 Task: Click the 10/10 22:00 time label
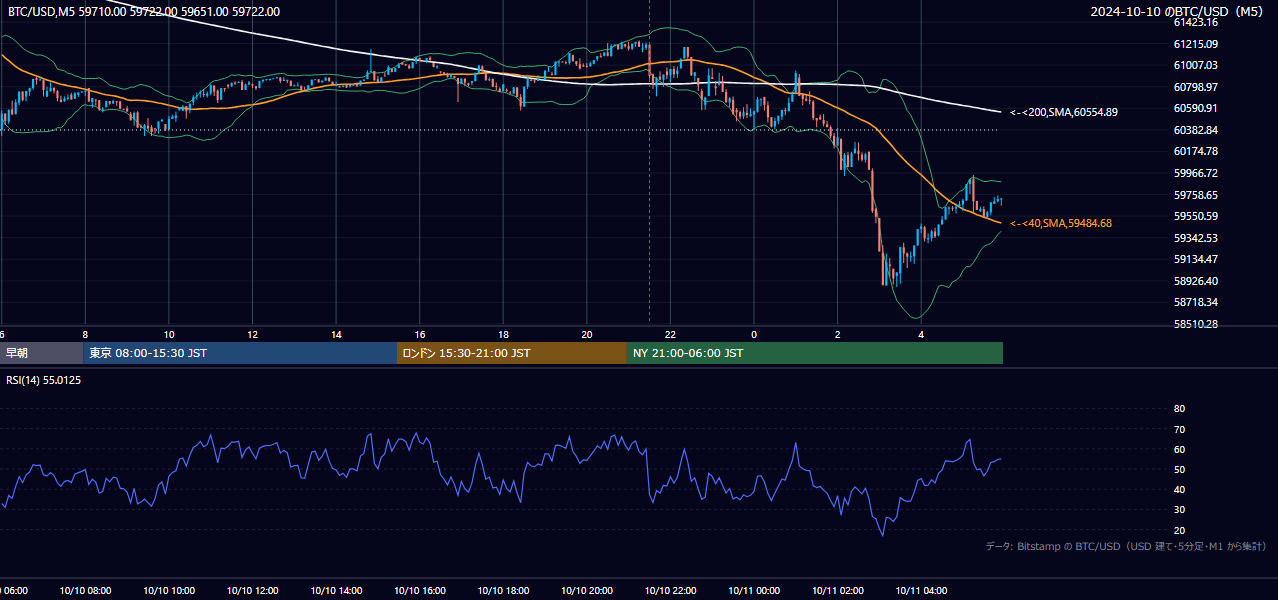[670, 591]
